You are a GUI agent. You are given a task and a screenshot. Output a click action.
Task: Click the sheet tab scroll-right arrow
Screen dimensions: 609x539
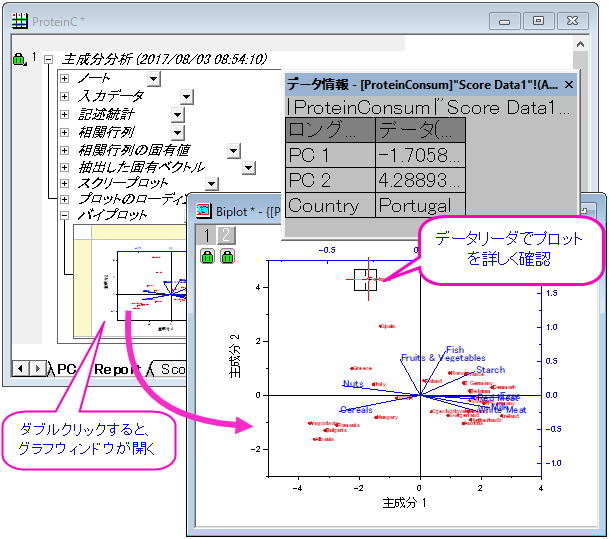click(x=37, y=368)
